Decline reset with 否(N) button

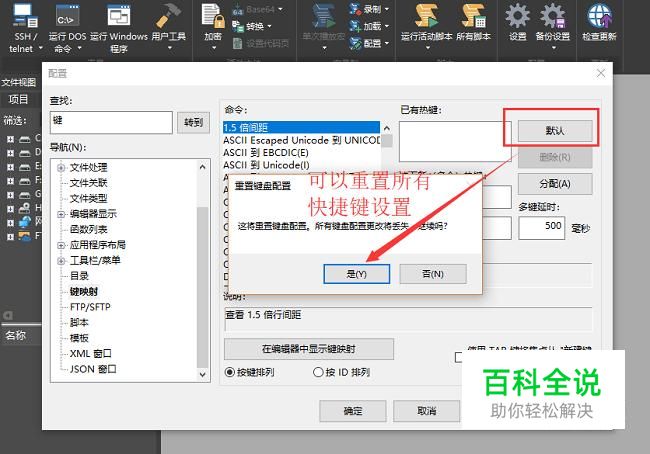pos(433,274)
